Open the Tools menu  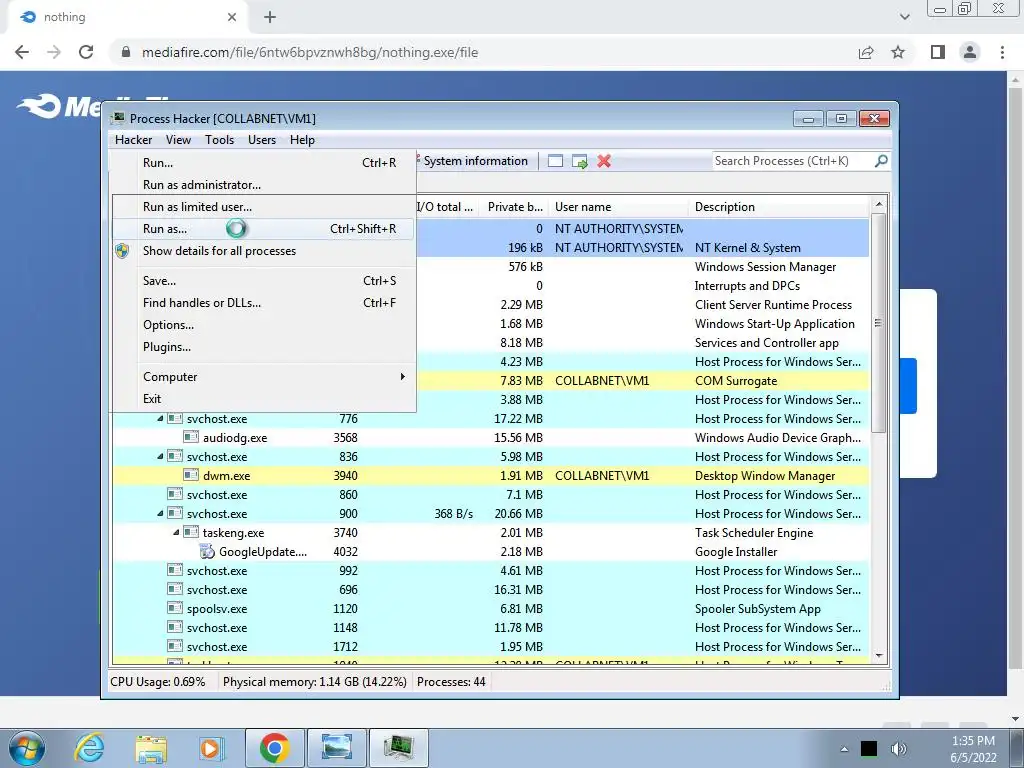[x=219, y=140]
